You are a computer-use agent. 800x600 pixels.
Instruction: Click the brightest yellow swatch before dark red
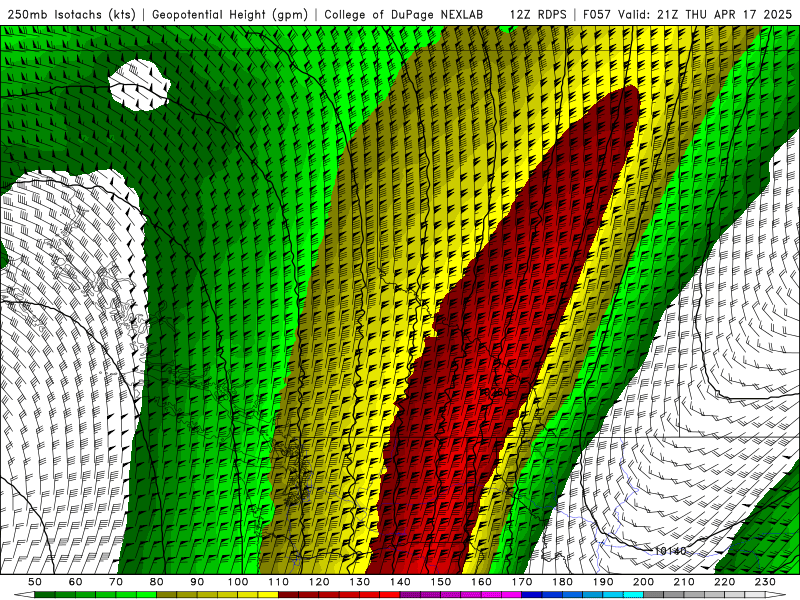[268, 595]
